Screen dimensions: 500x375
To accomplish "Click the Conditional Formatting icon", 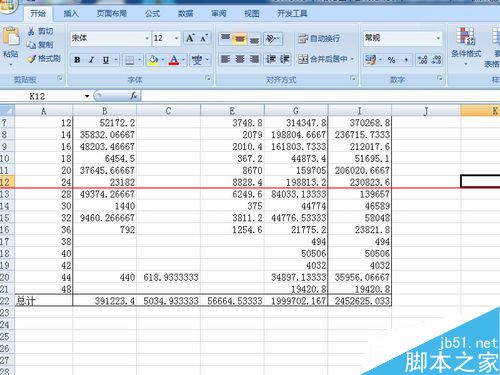I will (x=466, y=36).
